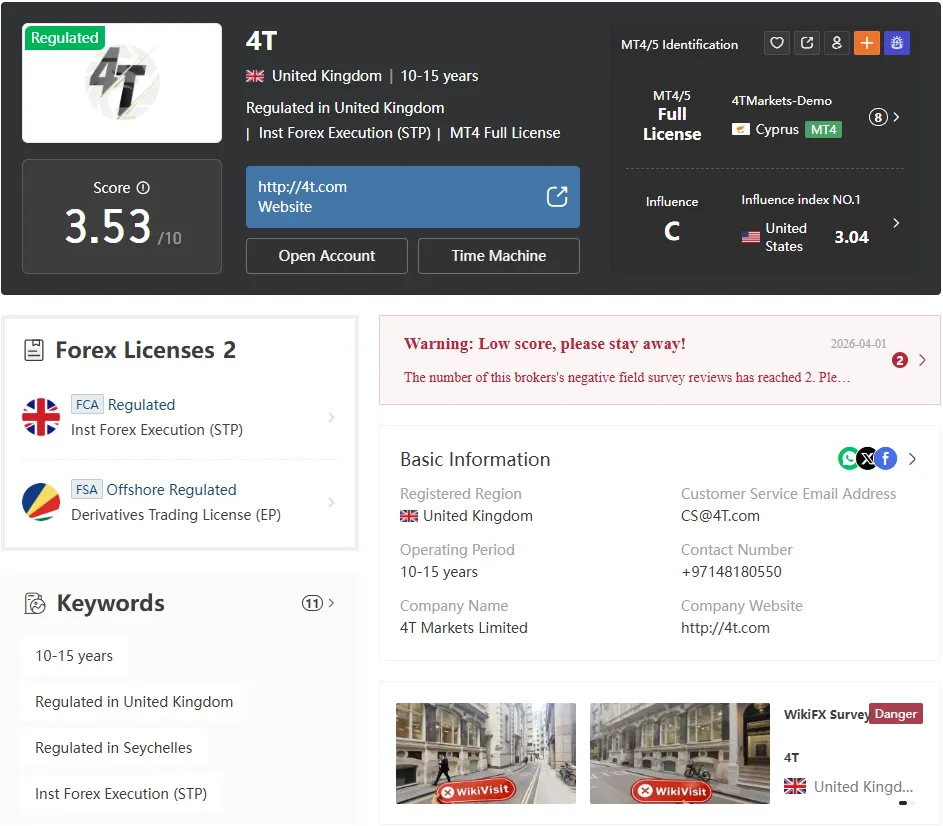Click the Open Account button
943x826 pixels.
[327, 256]
